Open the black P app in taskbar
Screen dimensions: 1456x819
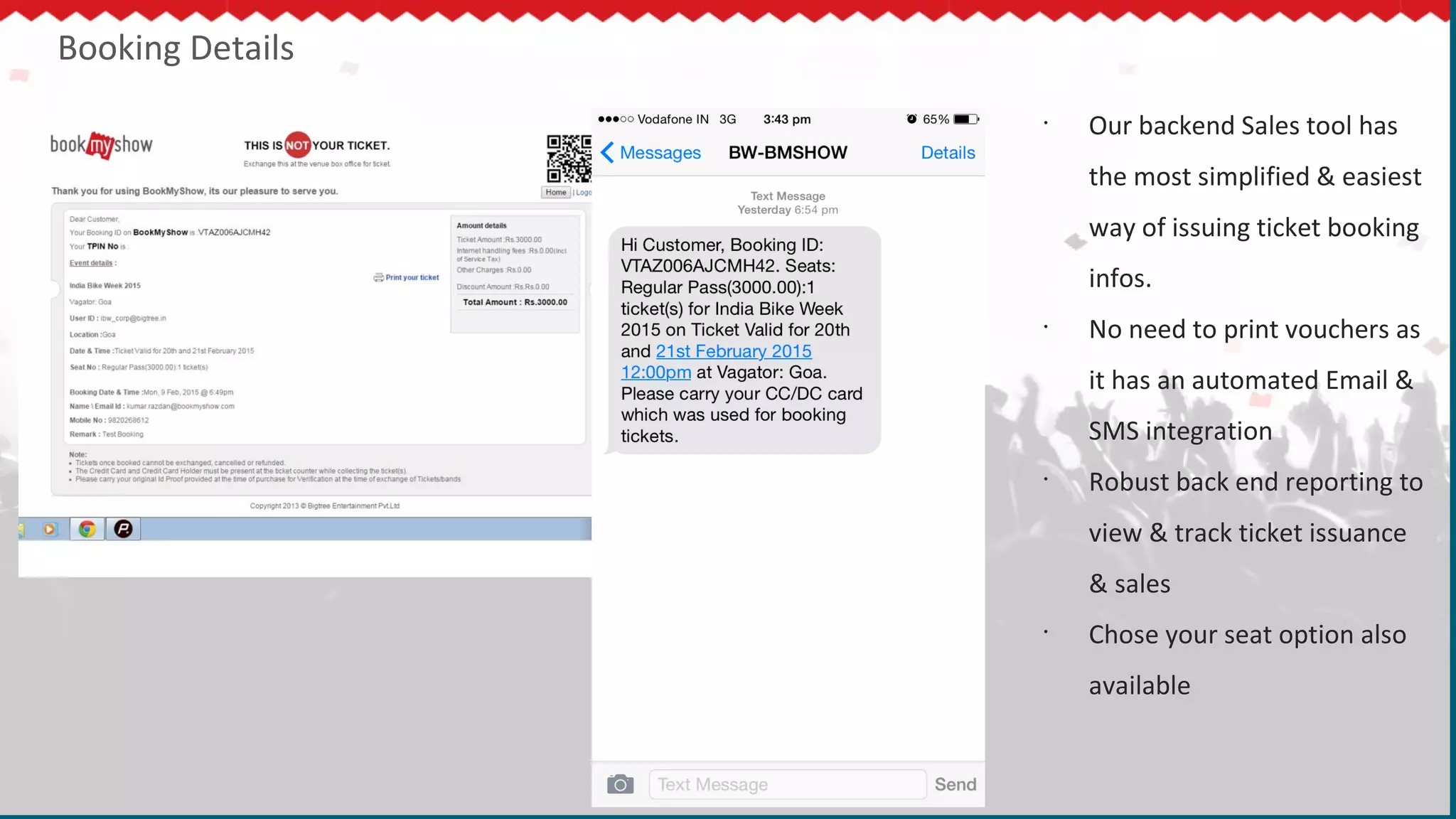[123, 529]
